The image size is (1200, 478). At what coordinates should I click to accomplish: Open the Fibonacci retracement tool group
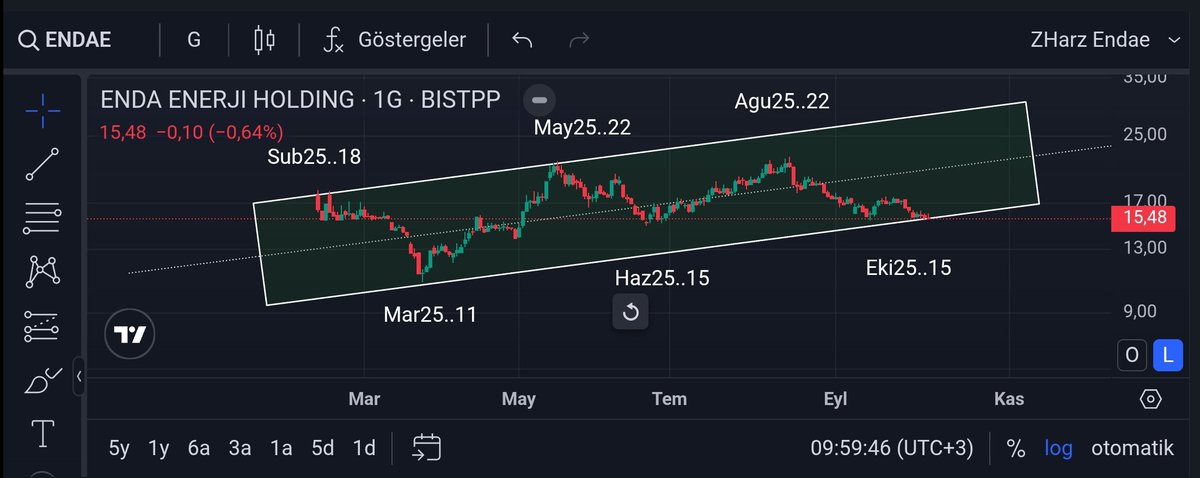[x=42, y=217]
